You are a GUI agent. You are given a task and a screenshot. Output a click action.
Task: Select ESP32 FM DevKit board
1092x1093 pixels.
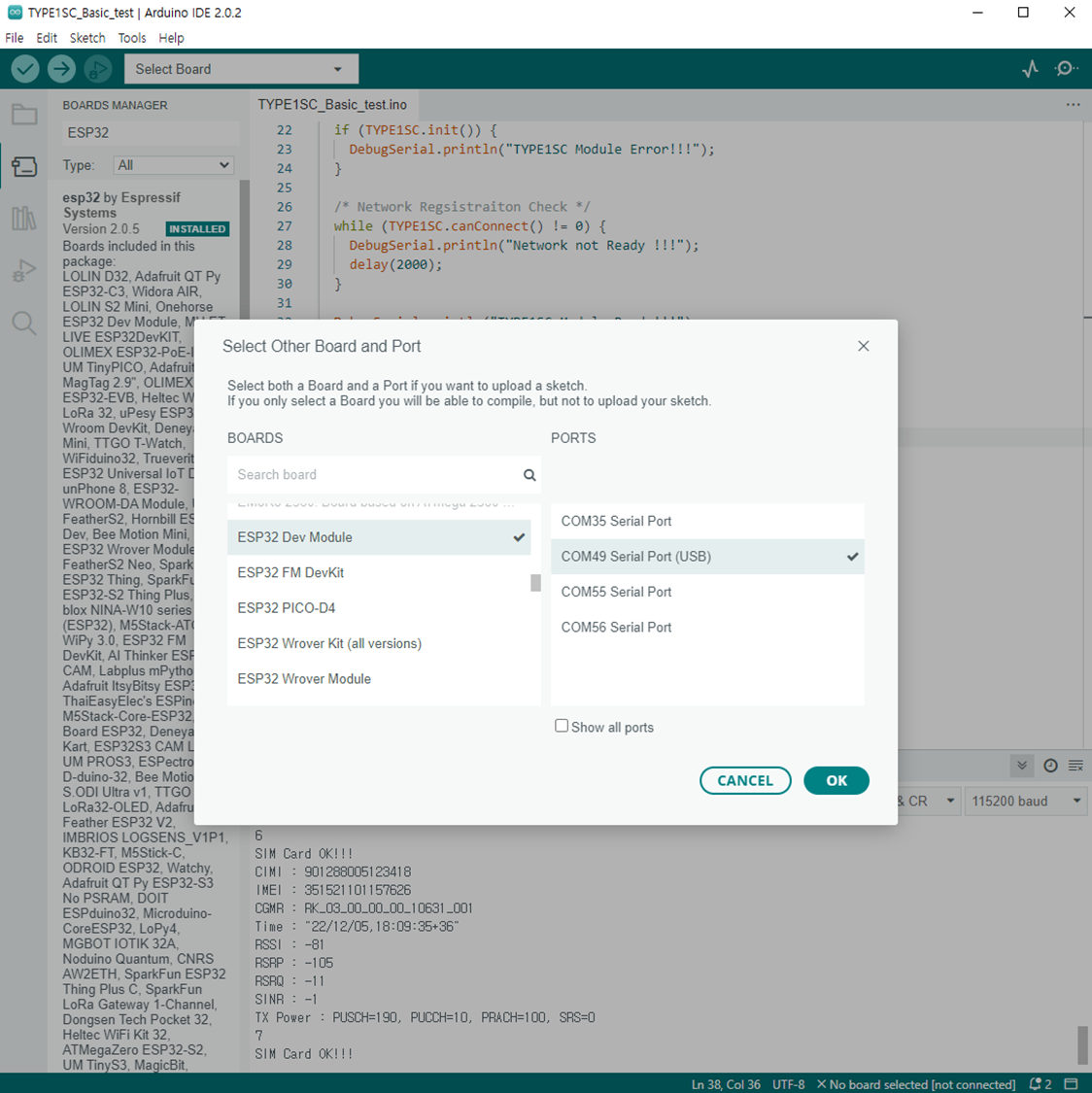378,573
